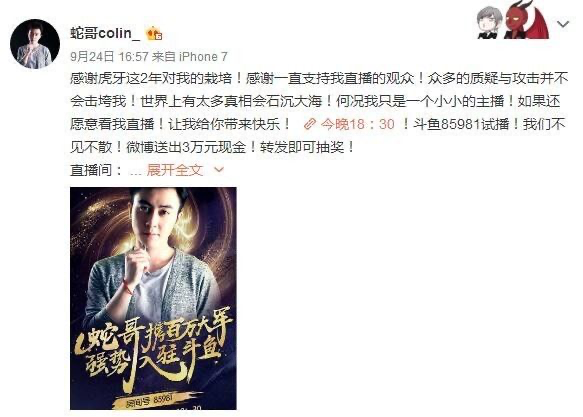This screenshot has height=417, width=583.
Task: Click the gold calligraphy 蛇哥强势入驻斗鱼 title on poster
Action: pos(153,349)
